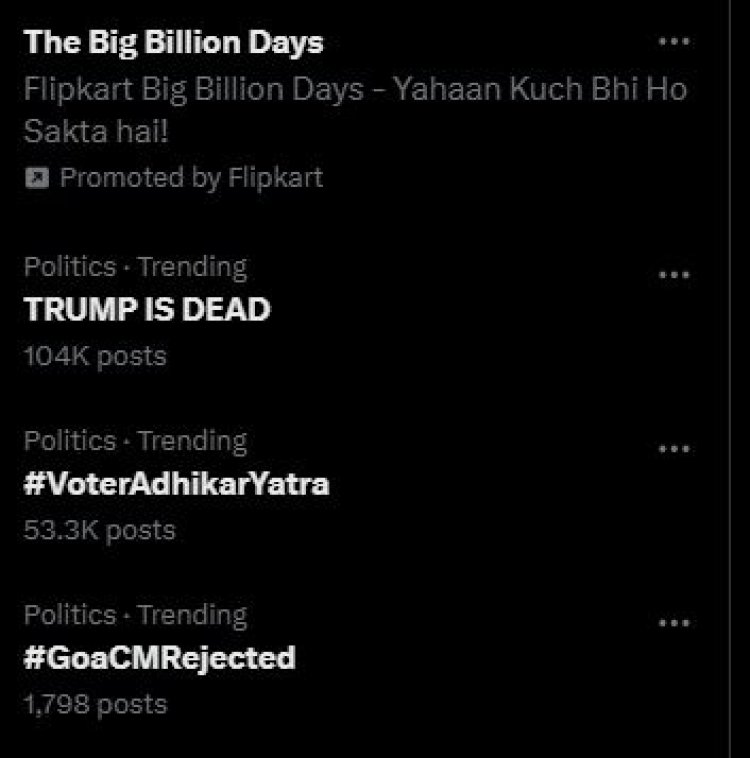Open the #VoterAdhikarYatra hashtag
The width and height of the screenshot is (750, 758).
click(x=176, y=484)
